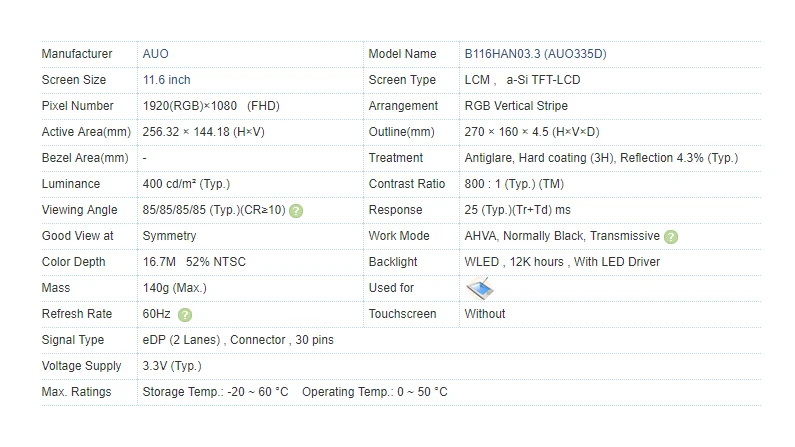Click the Active Area(mm) label

tap(86, 132)
